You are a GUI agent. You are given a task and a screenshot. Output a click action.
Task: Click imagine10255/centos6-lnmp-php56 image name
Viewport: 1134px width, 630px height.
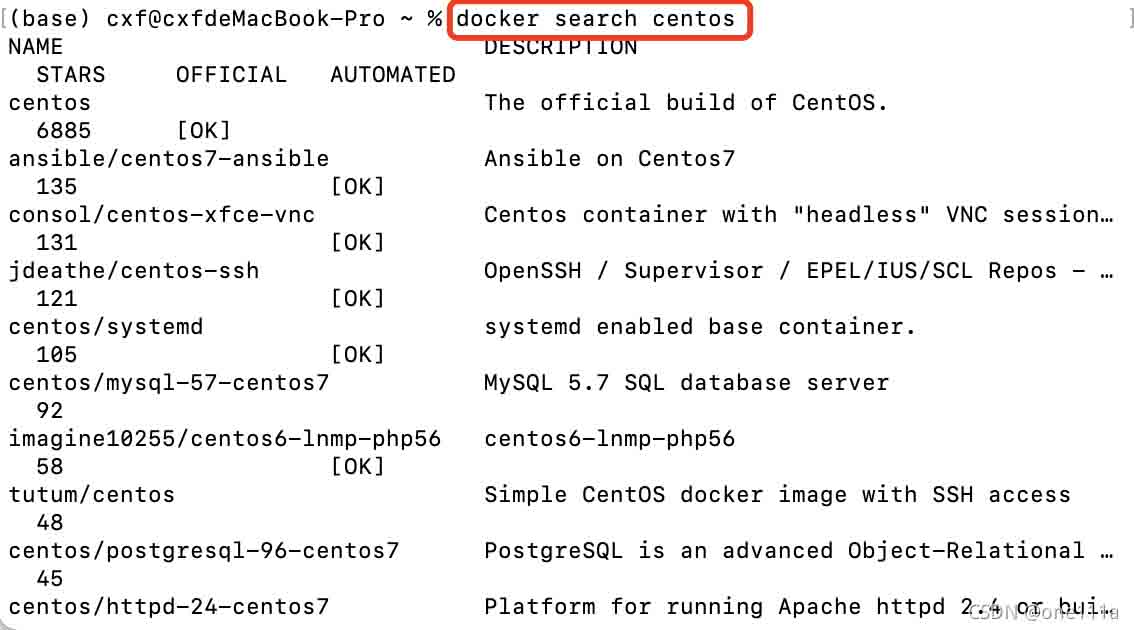point(224,439)
